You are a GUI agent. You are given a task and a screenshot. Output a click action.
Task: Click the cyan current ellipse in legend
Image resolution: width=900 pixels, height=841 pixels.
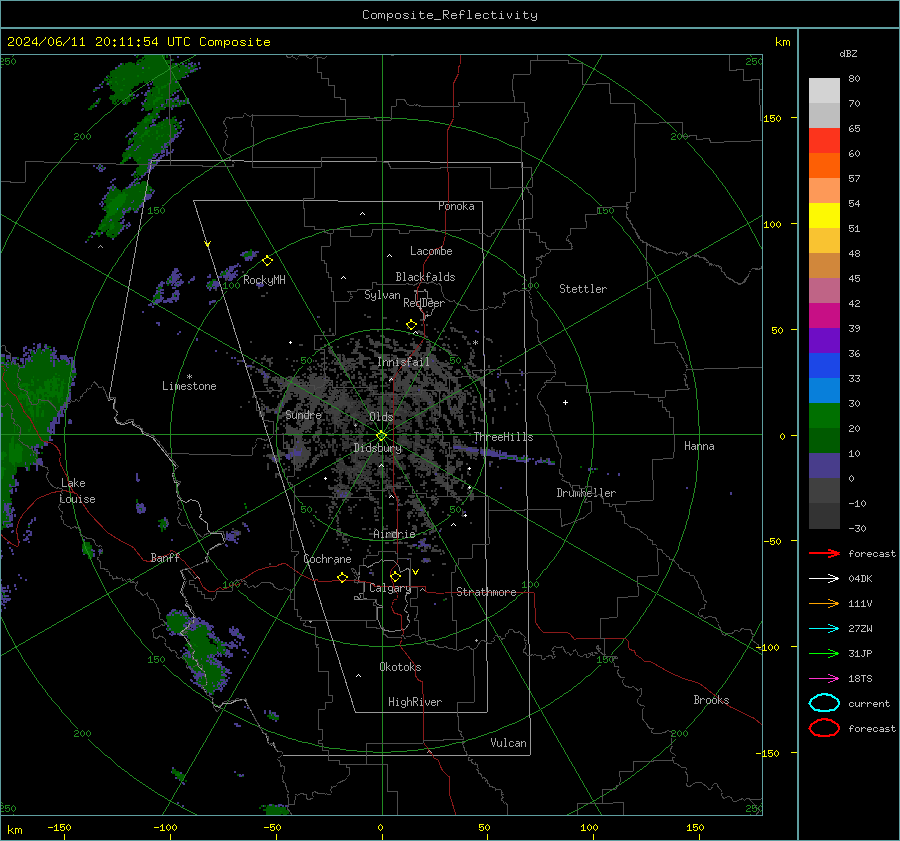[x=824, y=703]
